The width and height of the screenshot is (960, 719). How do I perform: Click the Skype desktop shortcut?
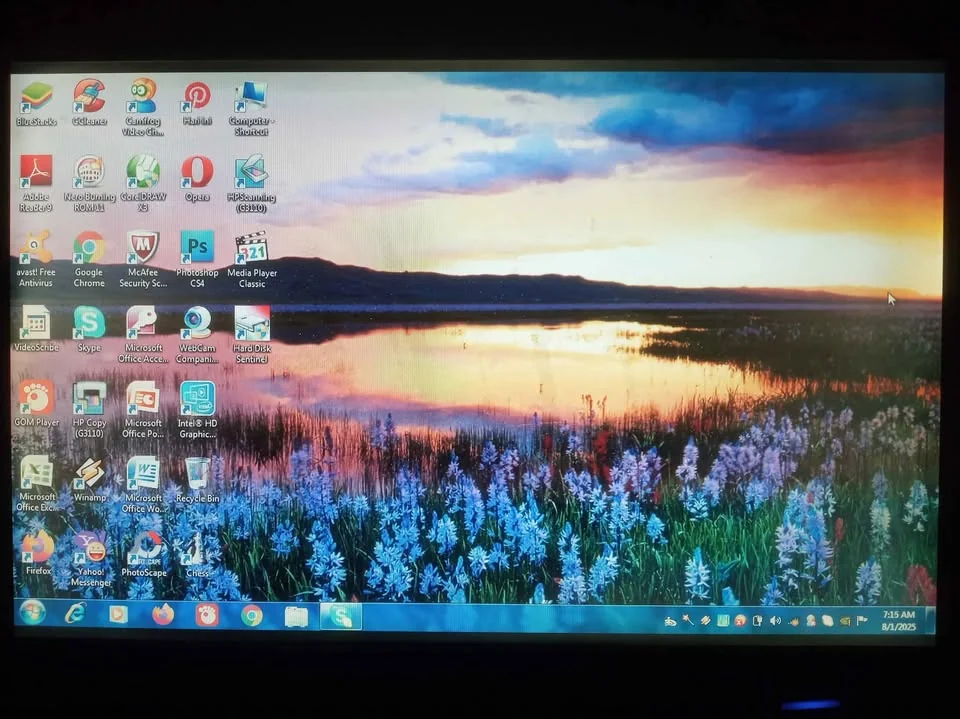[x=89, y=329]
